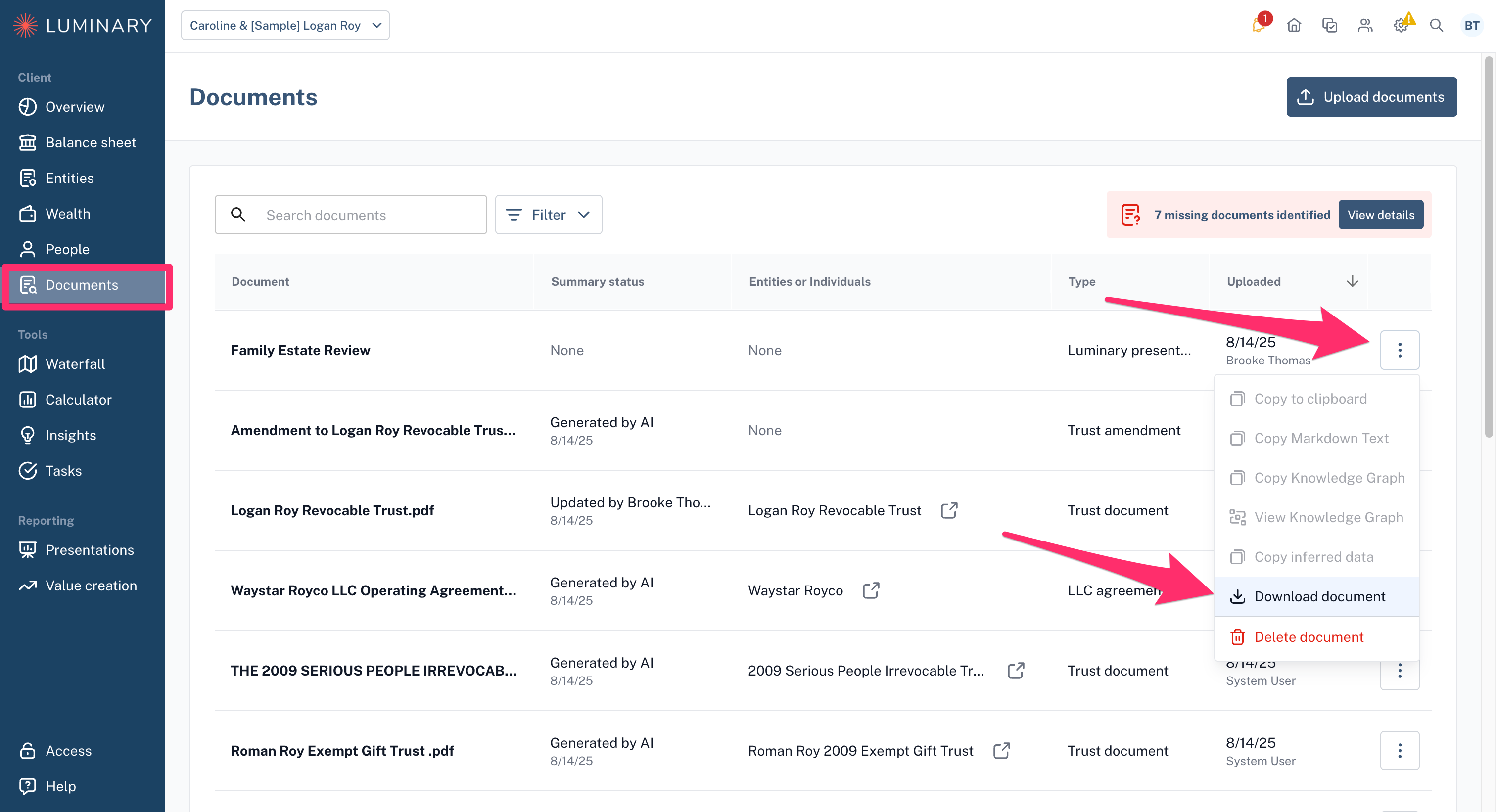
Task: Click the 7 missing documents identified text
Action: (x=1242, y=215)
